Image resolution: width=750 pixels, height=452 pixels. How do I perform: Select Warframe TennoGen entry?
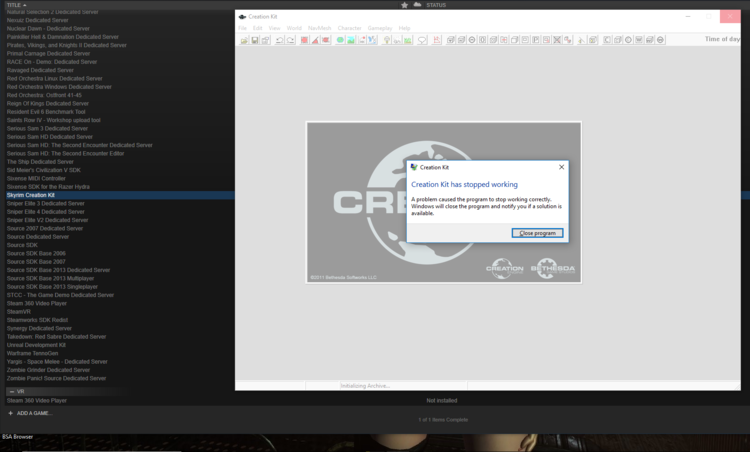tap(32, 353)
